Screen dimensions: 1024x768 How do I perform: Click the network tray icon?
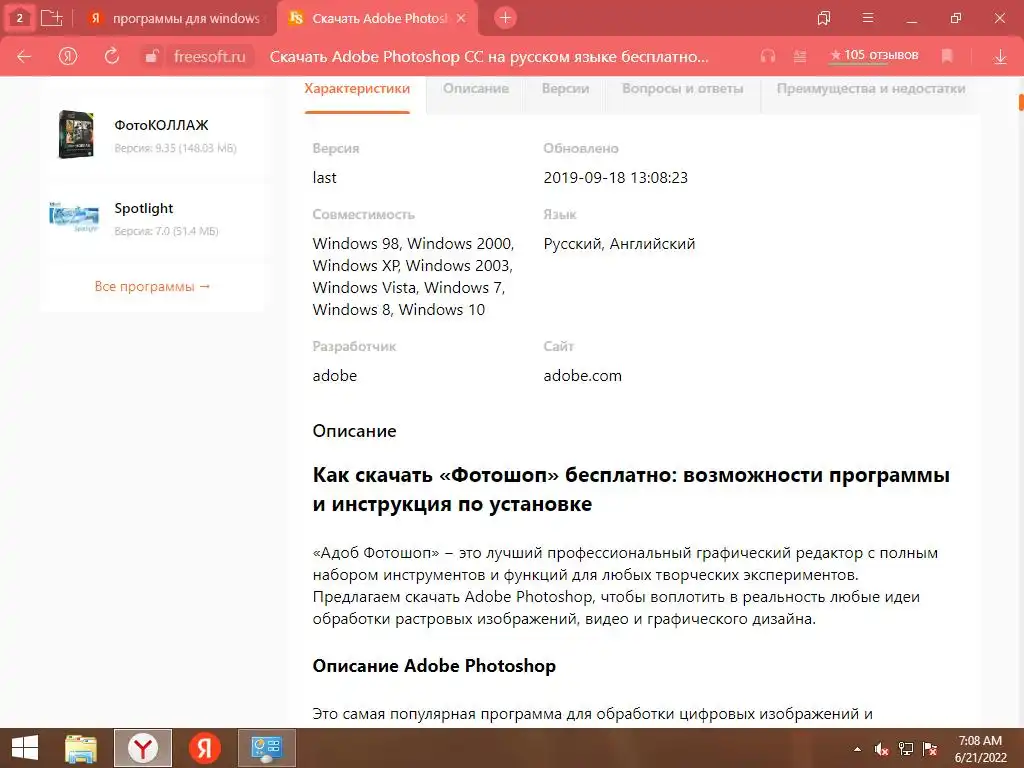906,749
